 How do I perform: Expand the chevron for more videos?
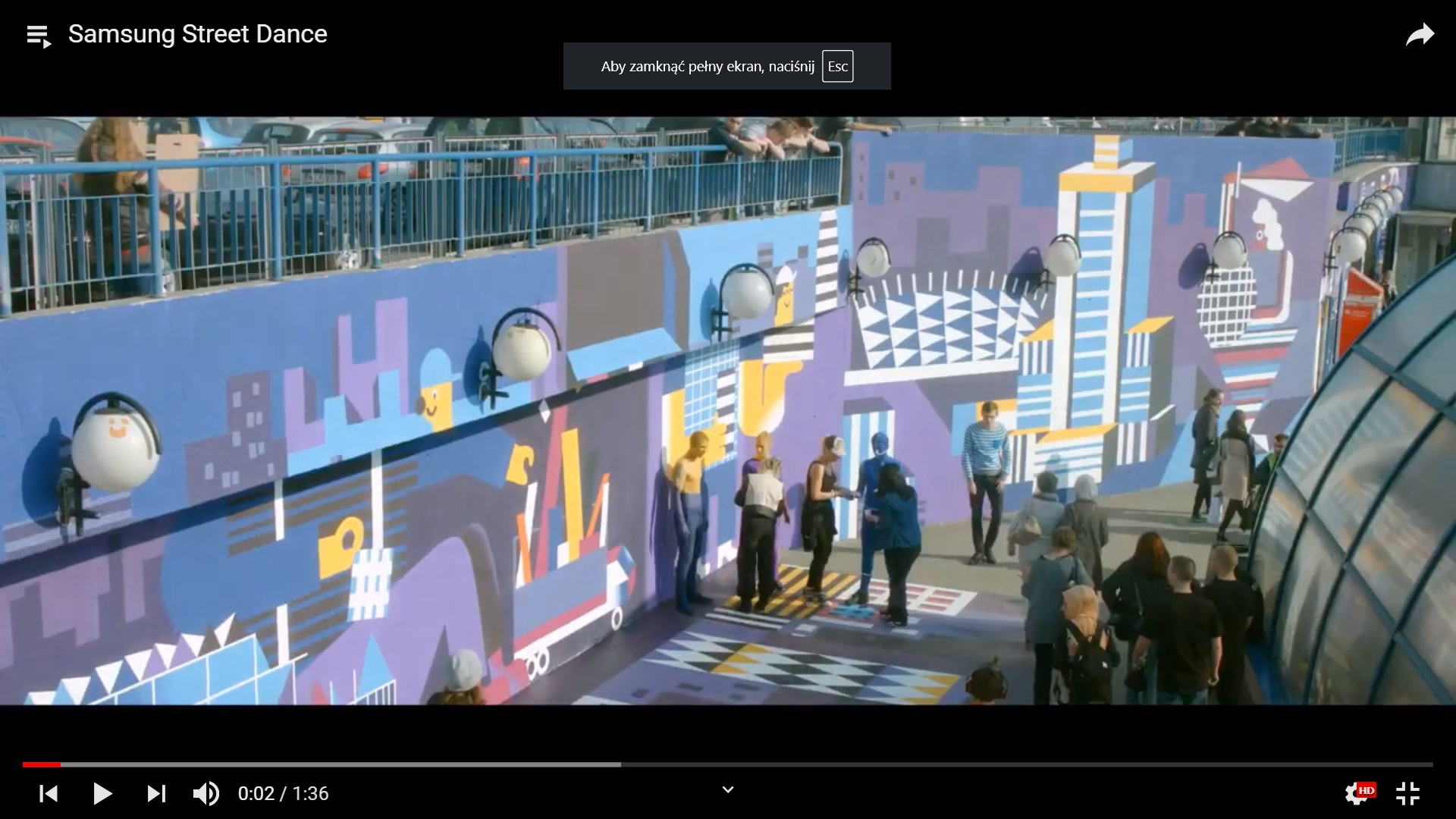click(727, 790)
